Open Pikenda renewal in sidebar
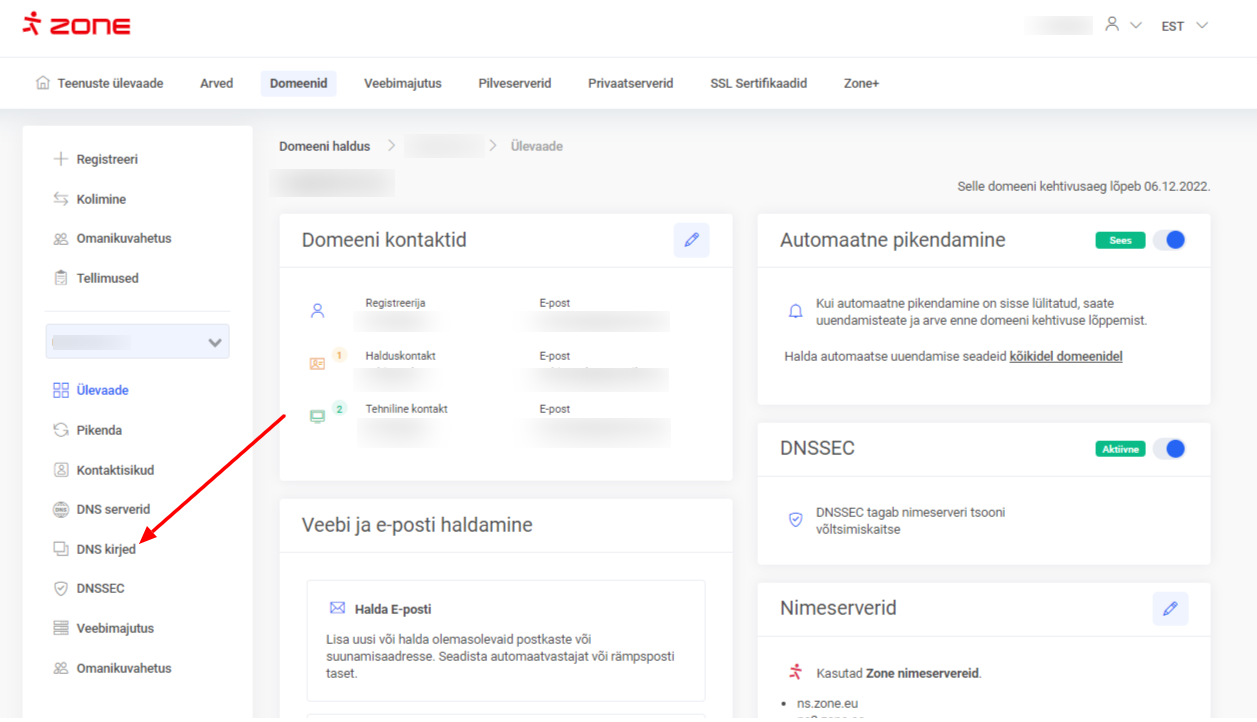The image size is (1257, 722). (99, 430)
